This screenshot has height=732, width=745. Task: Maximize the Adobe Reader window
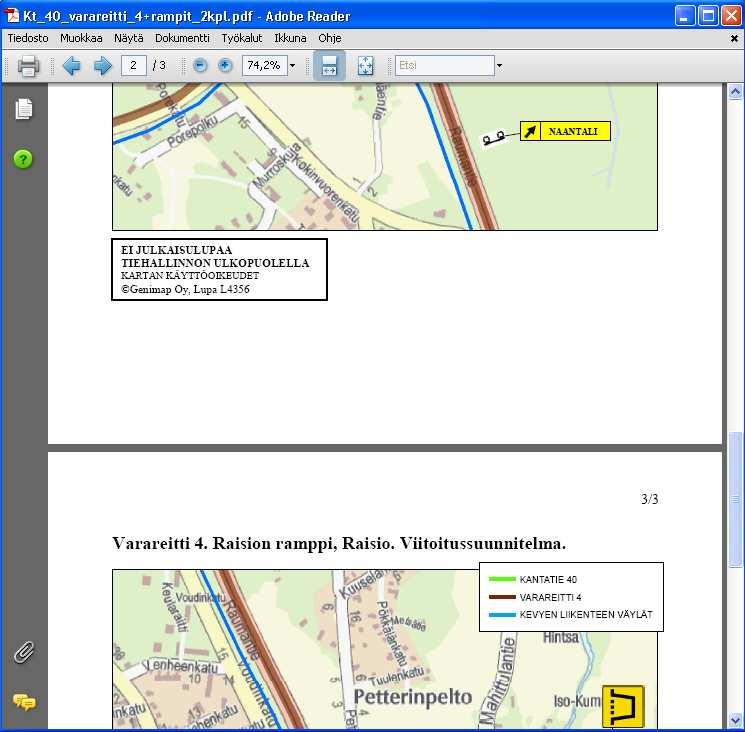(x=707, y=16)
